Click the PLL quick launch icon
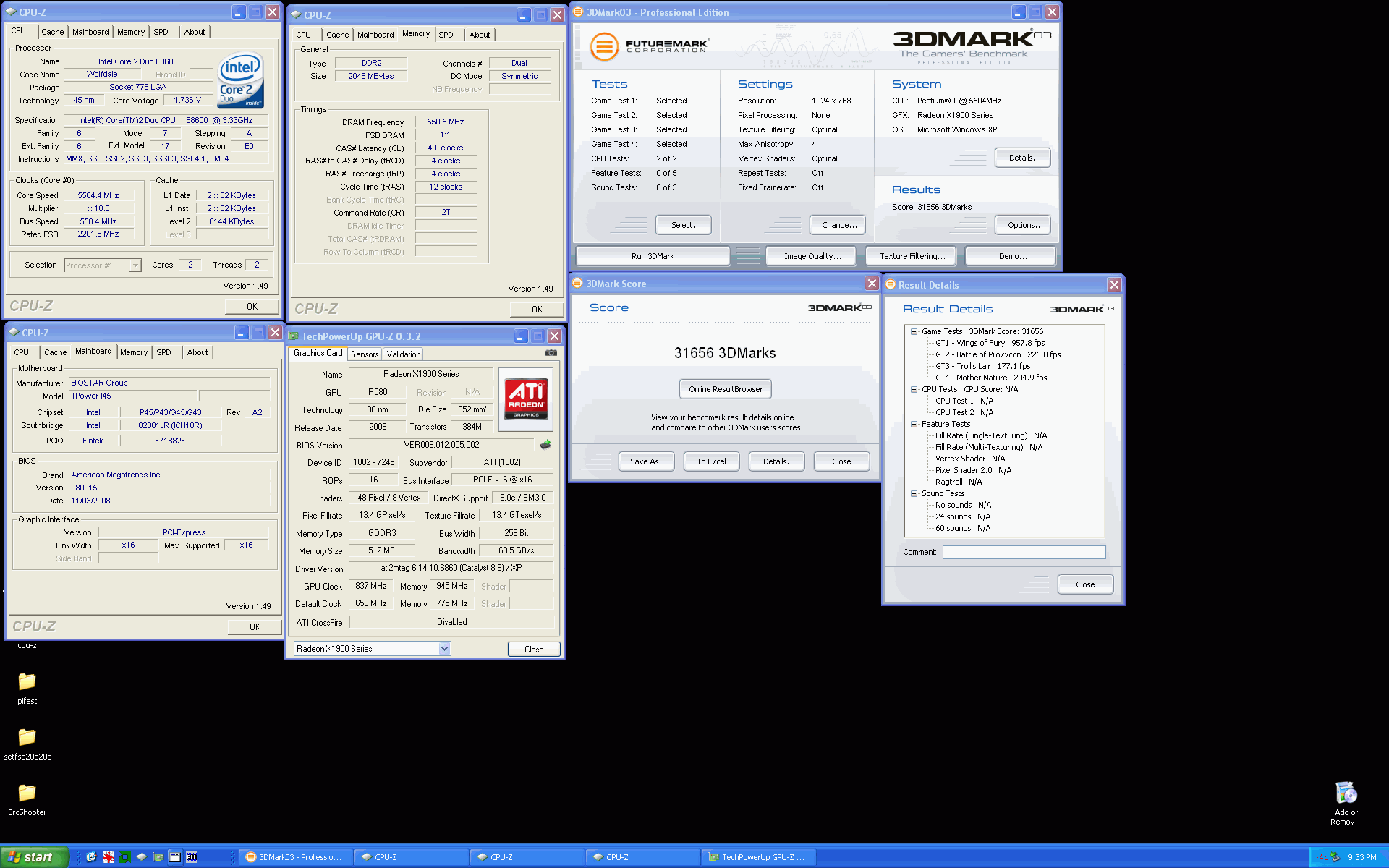 192,857
